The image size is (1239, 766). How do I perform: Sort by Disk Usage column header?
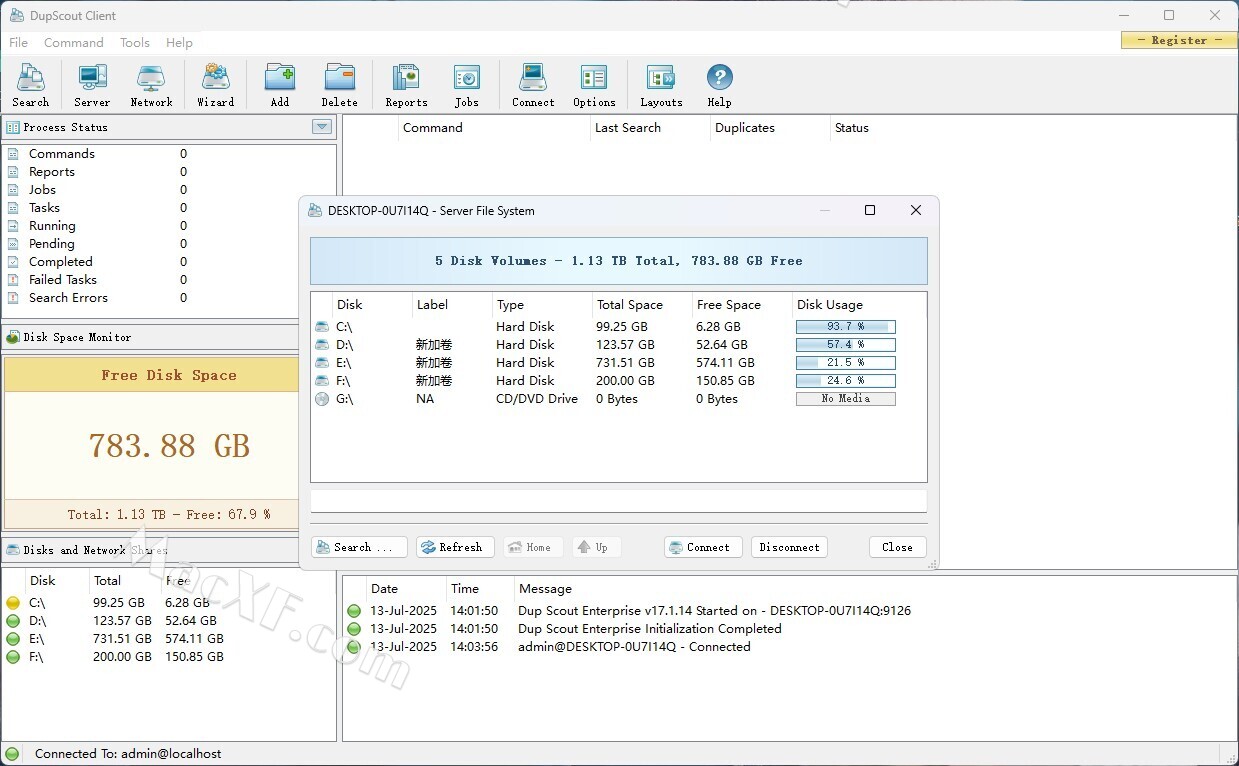859,305
